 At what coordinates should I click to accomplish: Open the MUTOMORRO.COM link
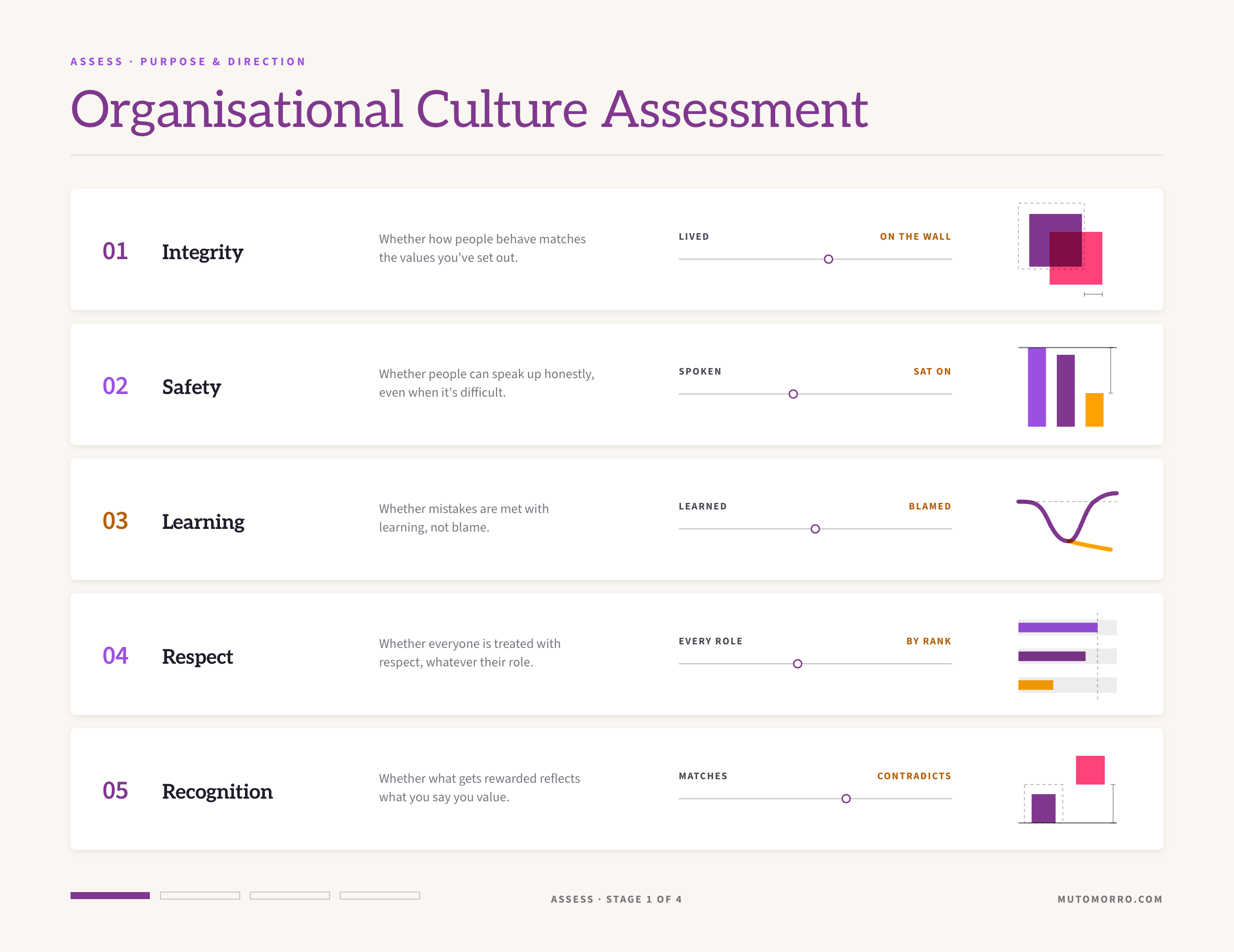[1110, 899]
